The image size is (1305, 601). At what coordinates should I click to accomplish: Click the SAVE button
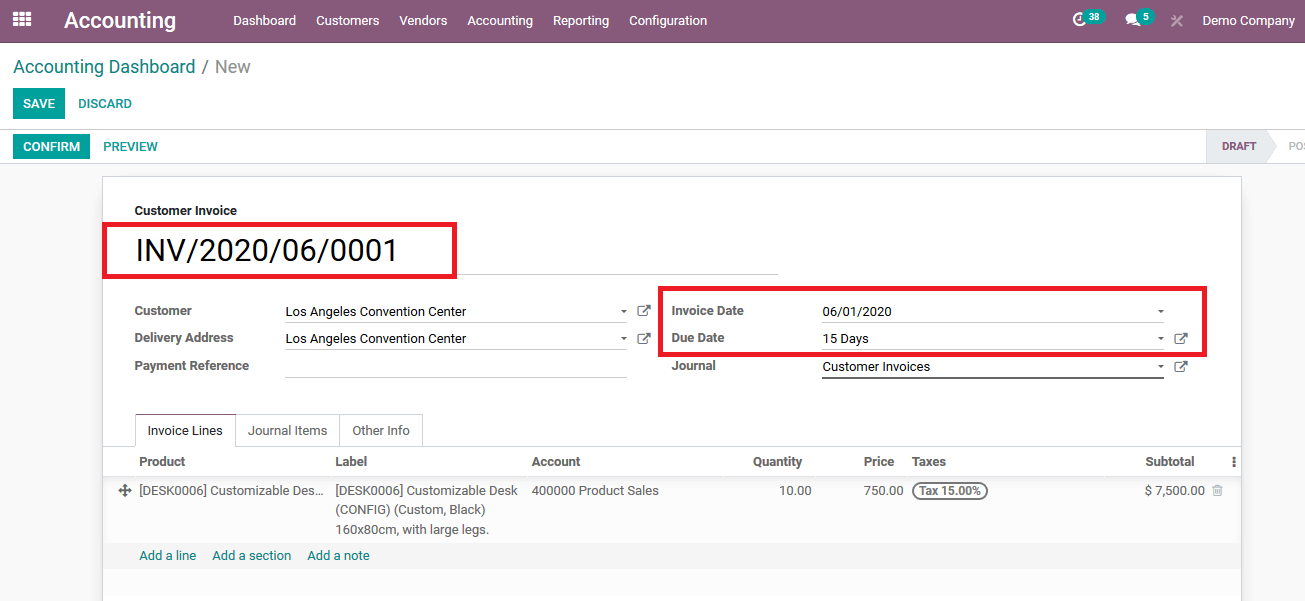39,104
